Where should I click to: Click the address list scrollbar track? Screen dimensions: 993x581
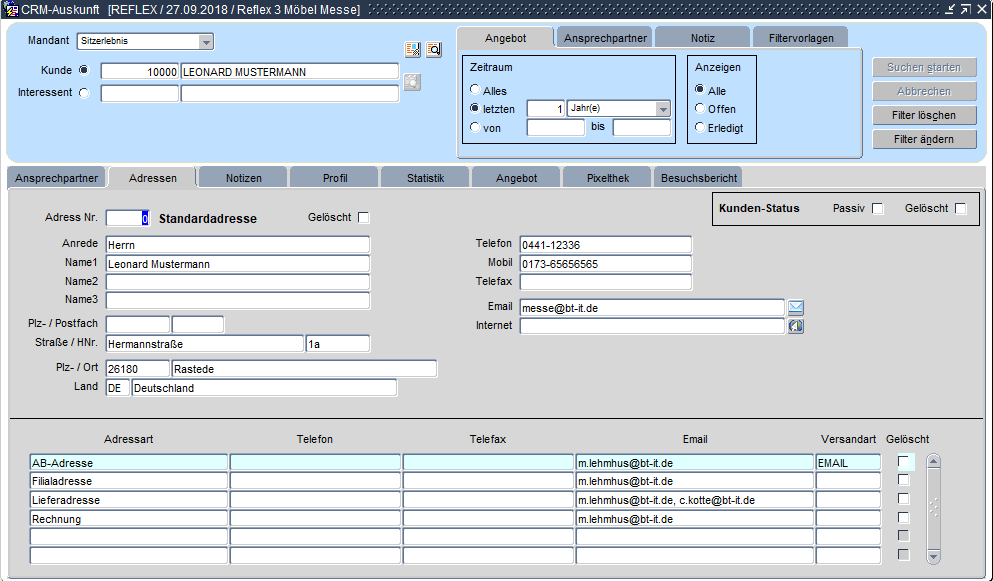[934, 508]
